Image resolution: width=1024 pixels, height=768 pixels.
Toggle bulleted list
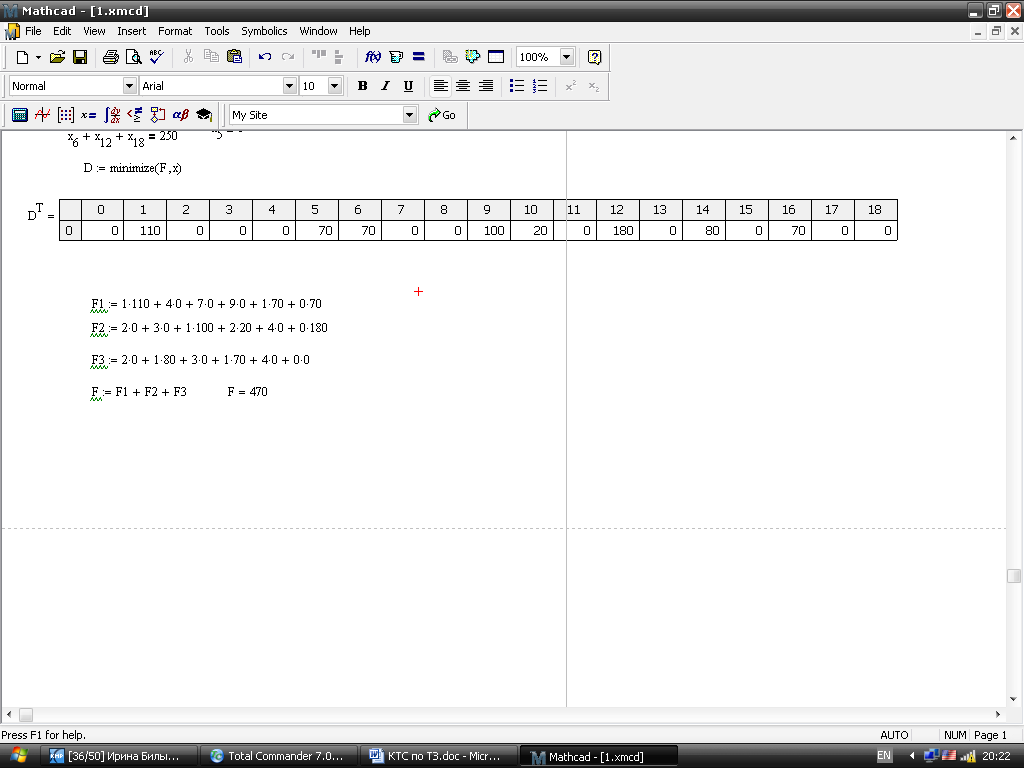[x=517, y=86]
